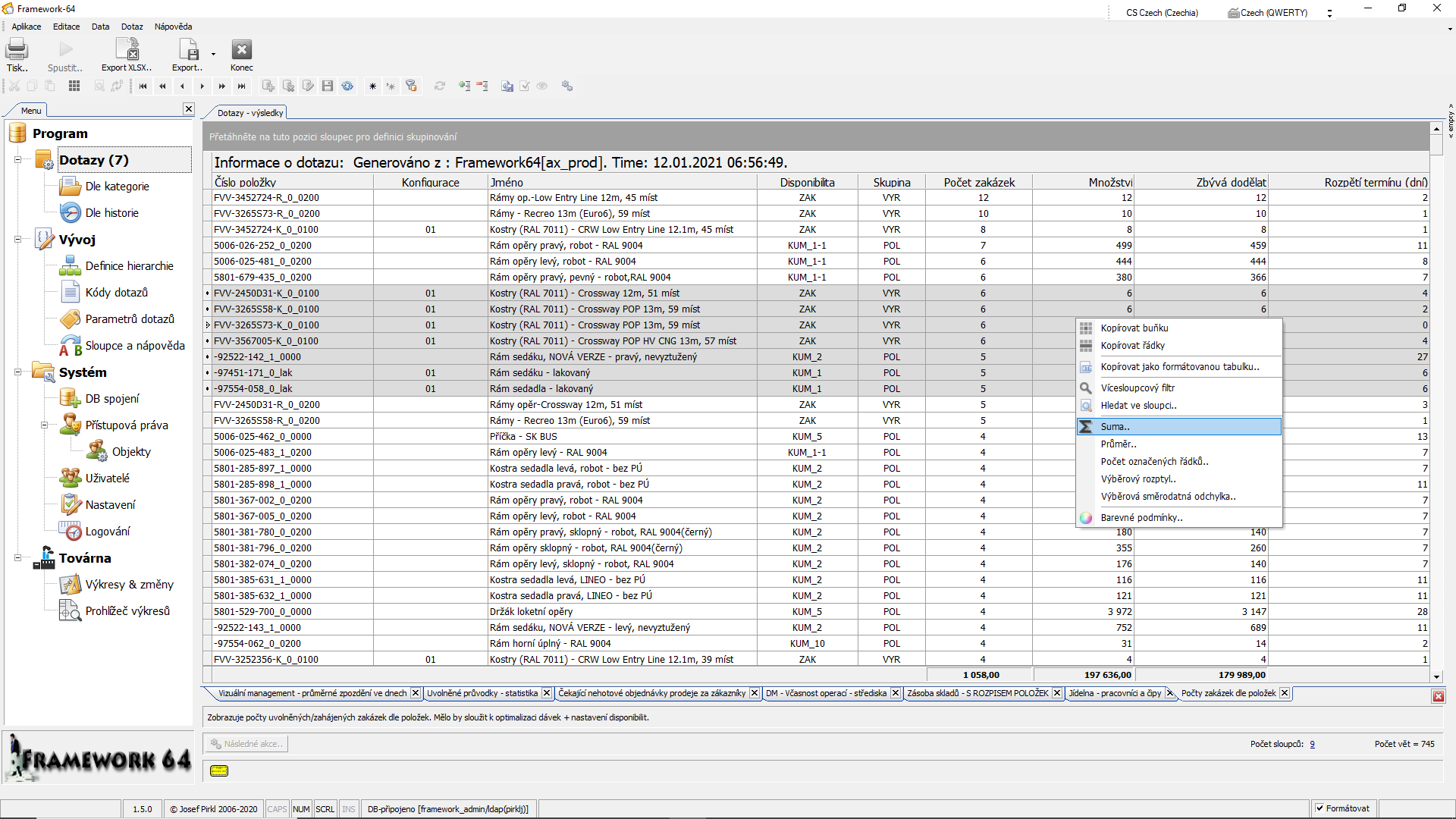Go to previous page double-arrow icon
1456x819 pixels.
coord(163,86)
